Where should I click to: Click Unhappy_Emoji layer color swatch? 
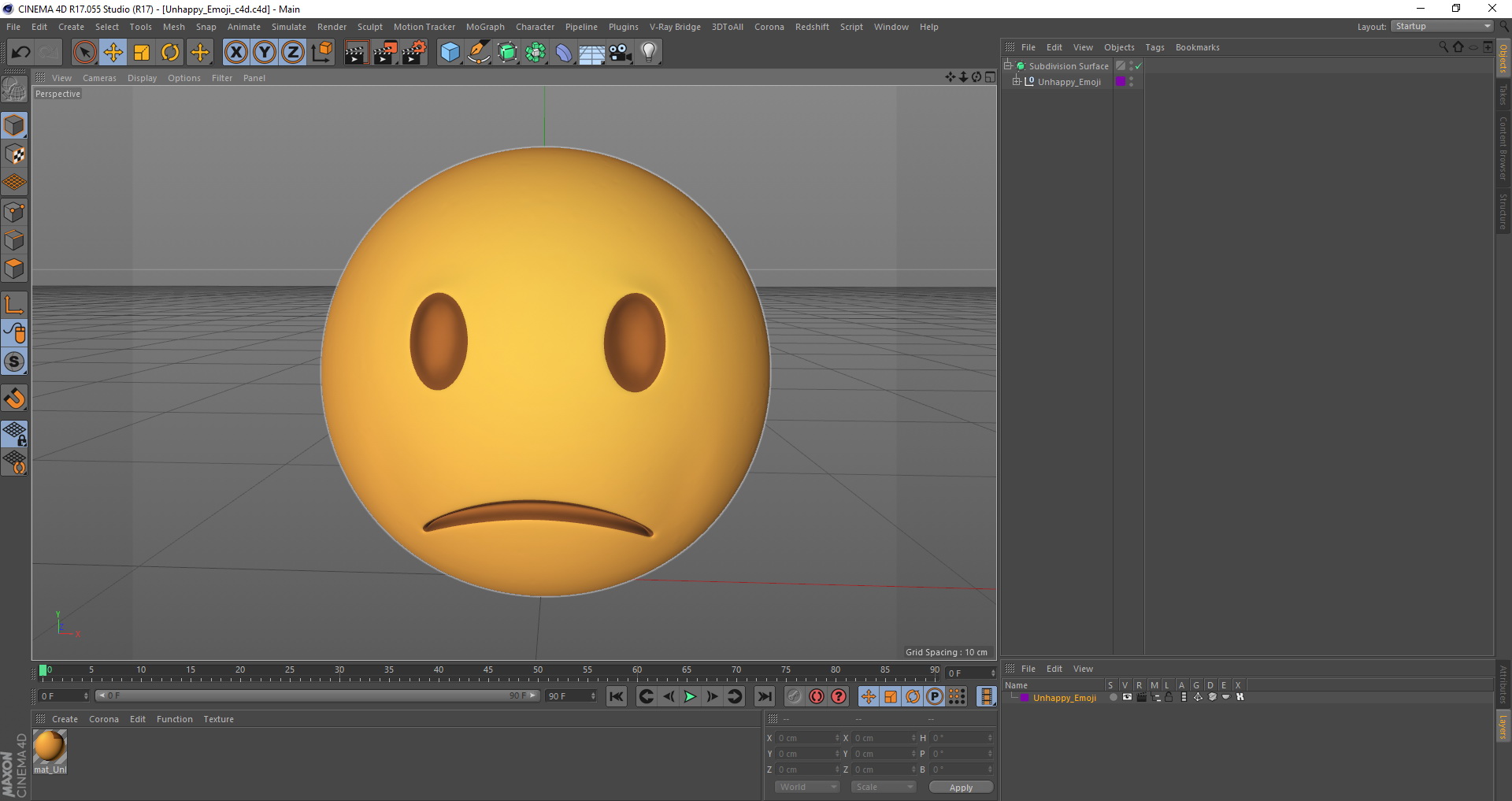[1025, 698]
